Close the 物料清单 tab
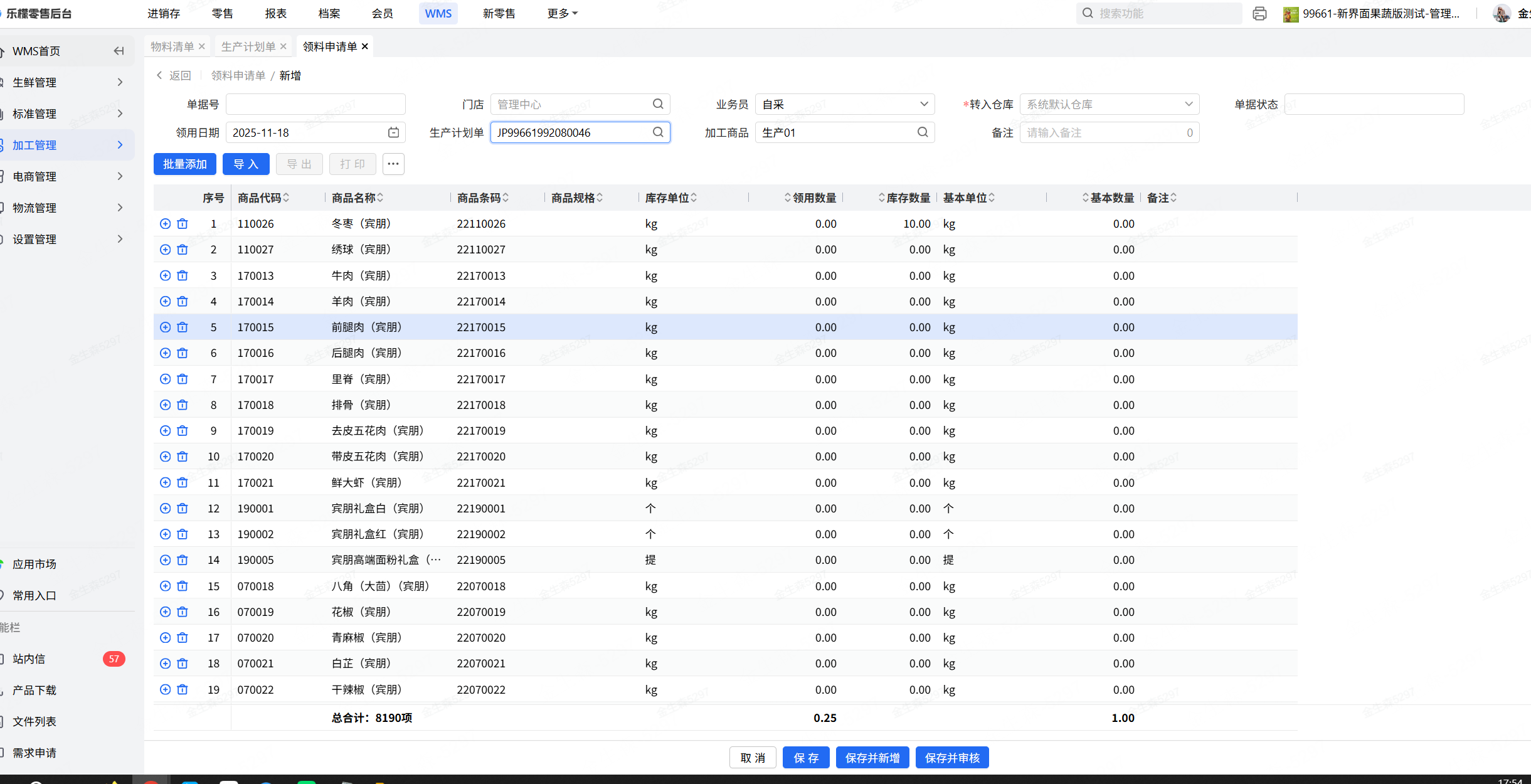1531x784 pixels. (x=202, y=46)
